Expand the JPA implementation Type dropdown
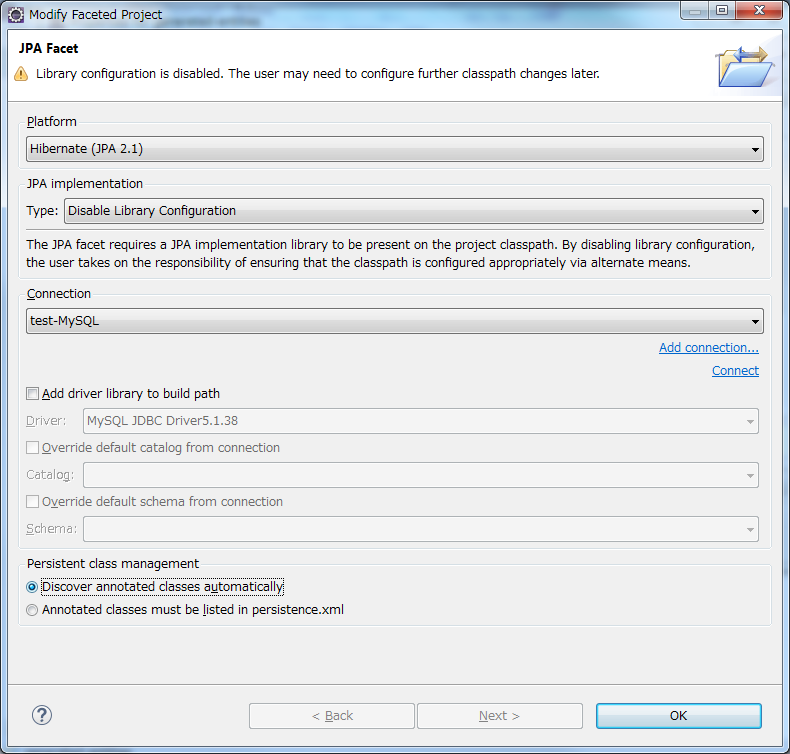Viewport: 790px width, 754px height. pyautogui.click(x=414, y=211)
